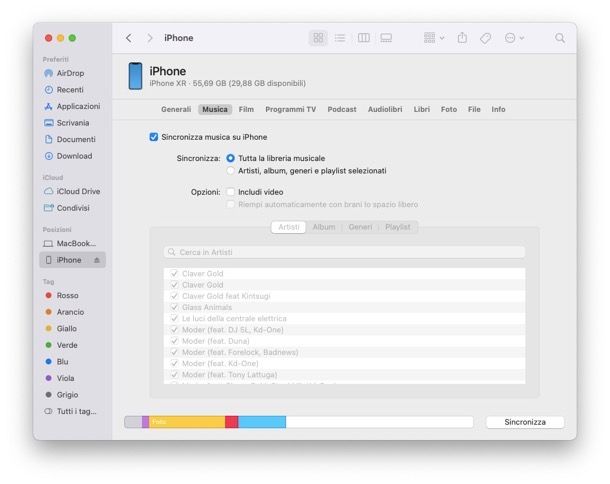
Task: Click the Share toolbar icon
Action: tap(462, 38)
